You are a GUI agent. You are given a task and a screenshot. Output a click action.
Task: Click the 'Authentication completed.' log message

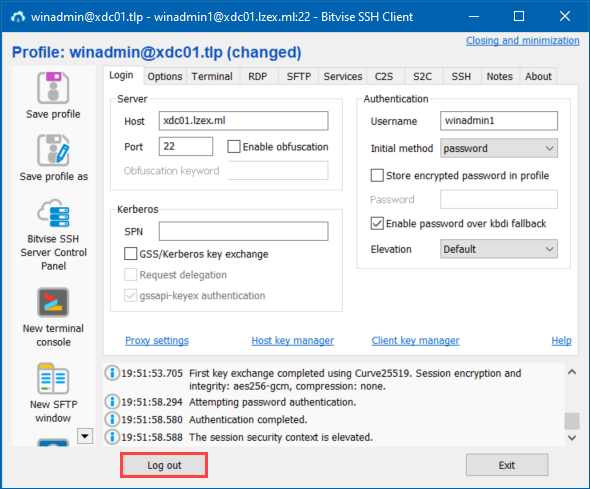pyautogui.click(x=248, y=419)
